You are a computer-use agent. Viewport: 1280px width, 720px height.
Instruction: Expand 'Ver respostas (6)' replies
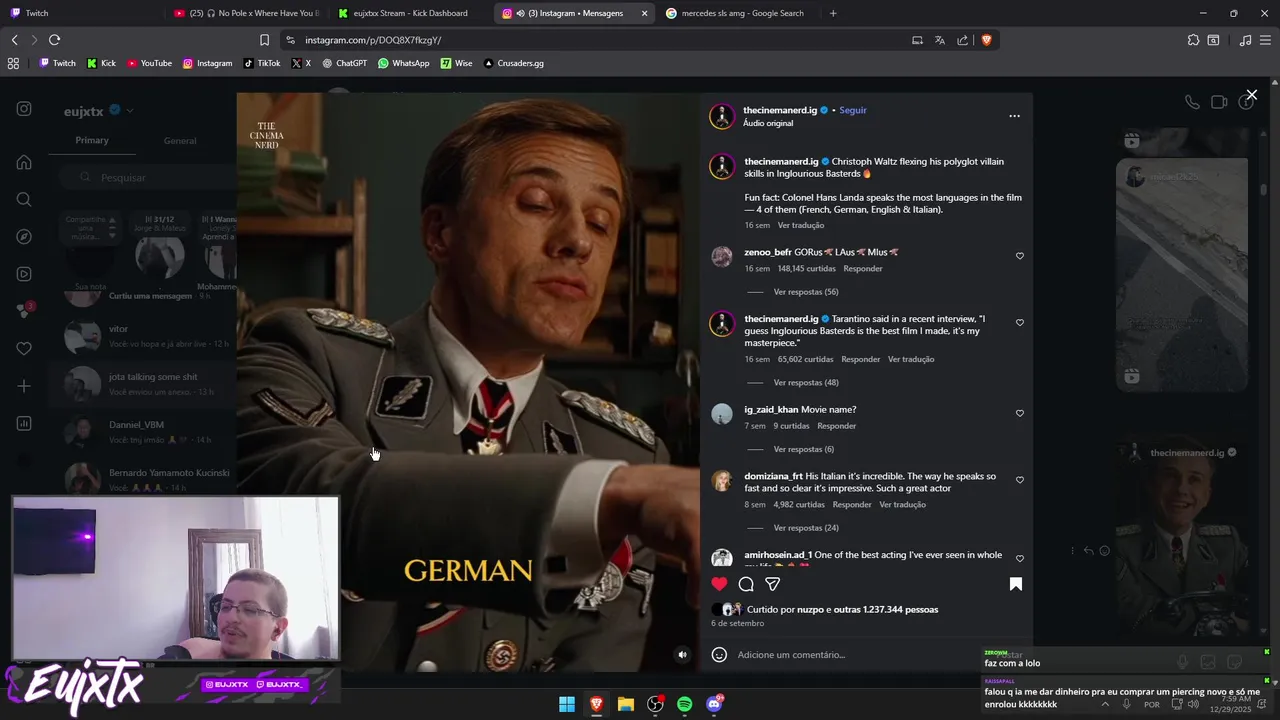[803, 449]
